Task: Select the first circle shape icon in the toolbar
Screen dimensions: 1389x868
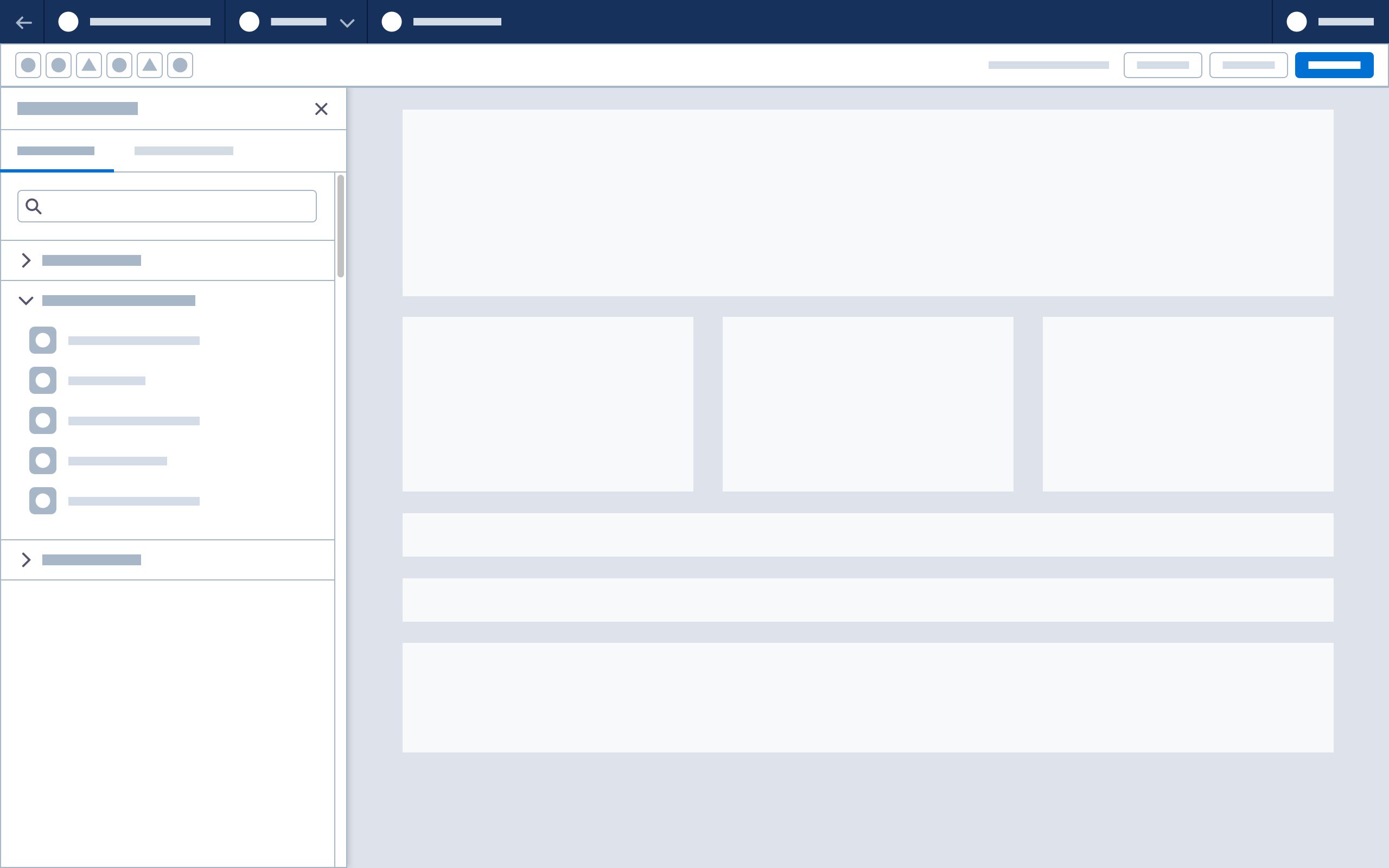Action: tap(28, 65)
